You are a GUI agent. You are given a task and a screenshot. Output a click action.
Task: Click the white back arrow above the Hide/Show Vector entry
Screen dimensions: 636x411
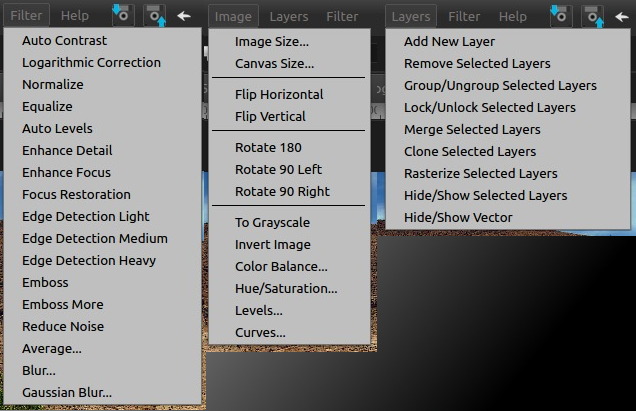(x=621, y=17)
